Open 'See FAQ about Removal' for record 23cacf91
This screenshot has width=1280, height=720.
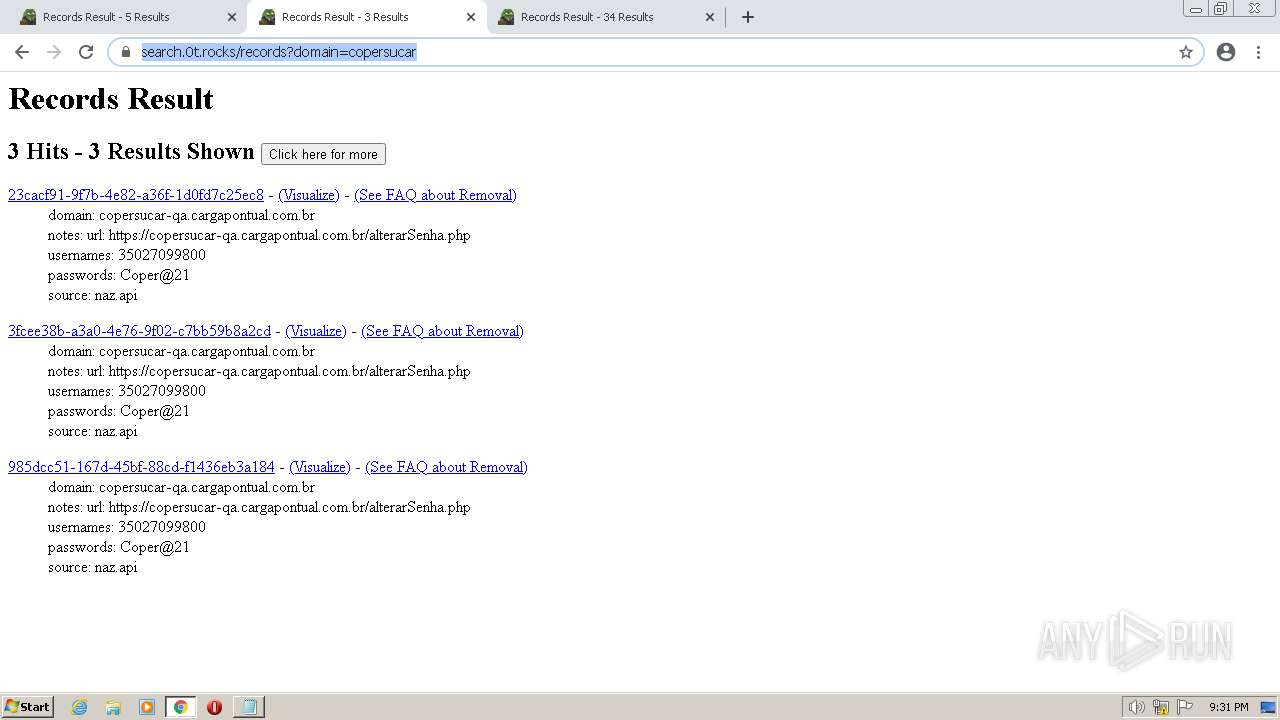(x=435, y=195)
